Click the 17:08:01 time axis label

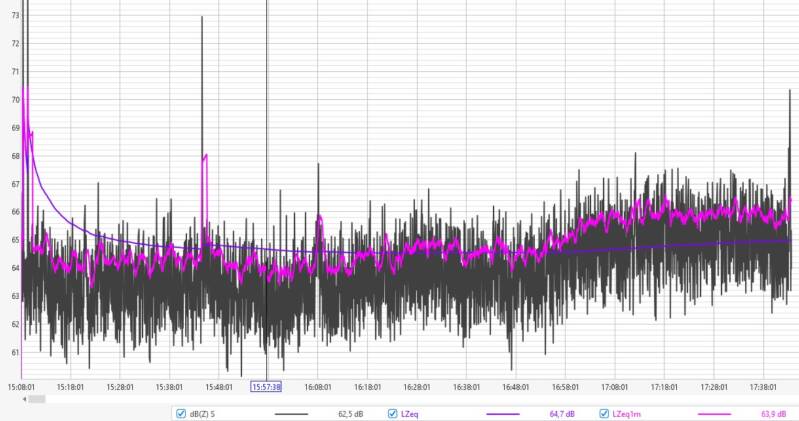point(615,387)
